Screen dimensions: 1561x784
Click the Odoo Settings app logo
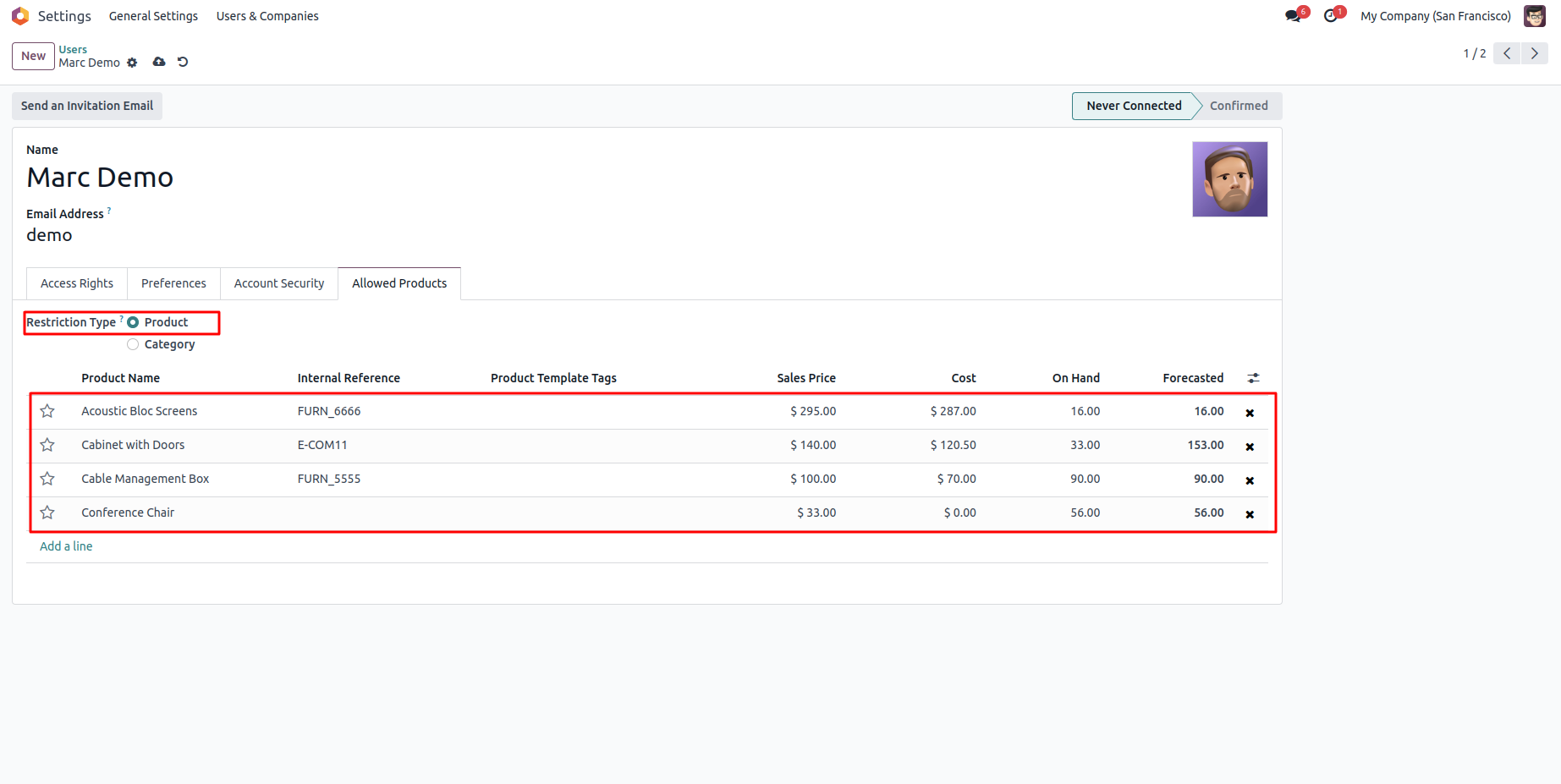20,16
